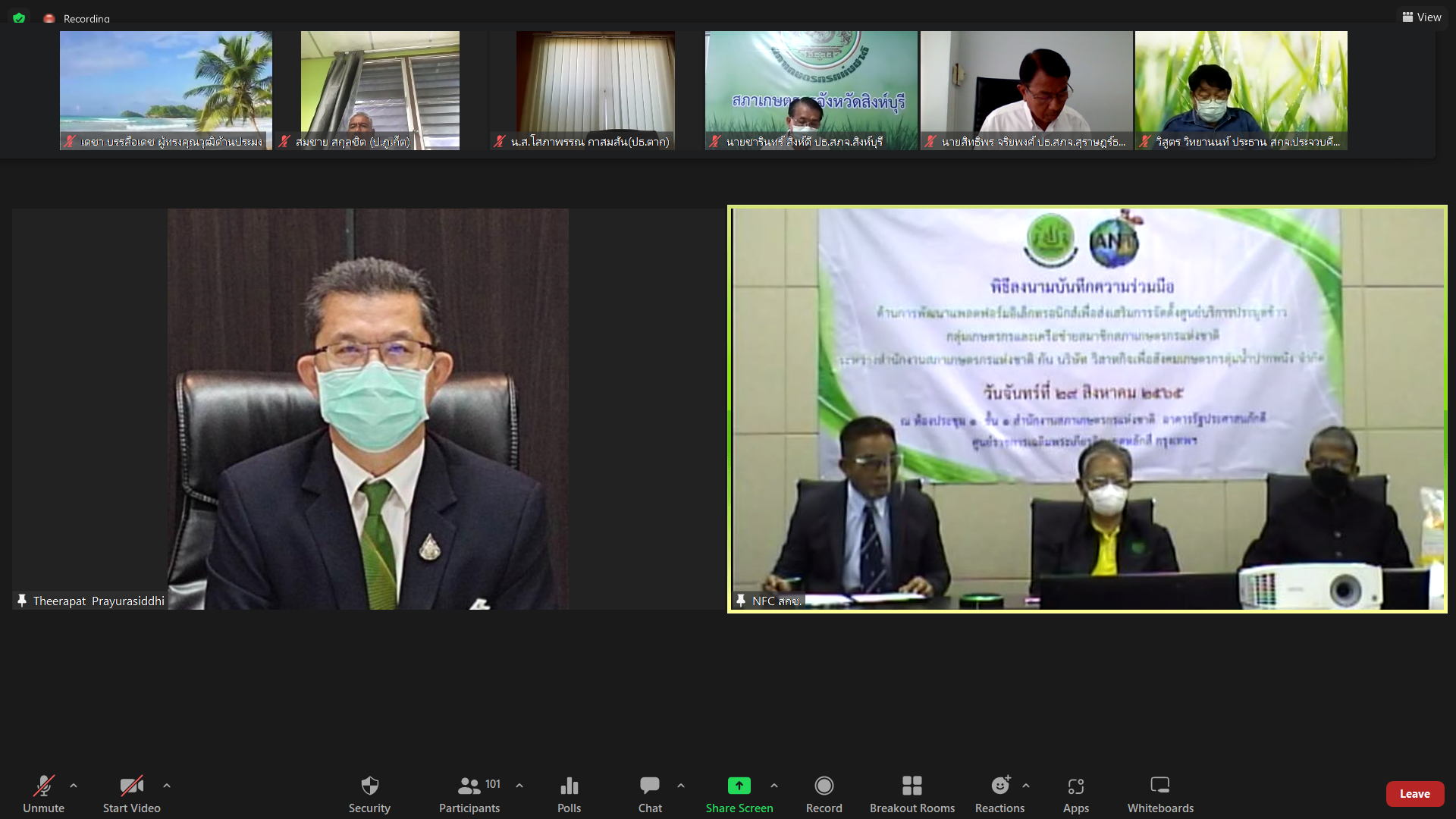This screenshot has height=819, width=1456.
Task: Expand the Participants options chevron
Action: pyautogui.click(x=519, y=786)
